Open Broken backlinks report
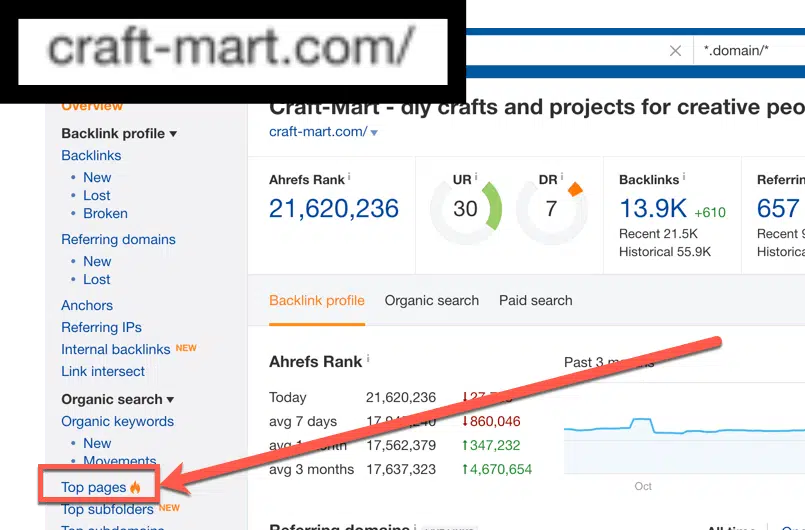The height and width of the screenshot is (530, 805). tap(105, 214)
